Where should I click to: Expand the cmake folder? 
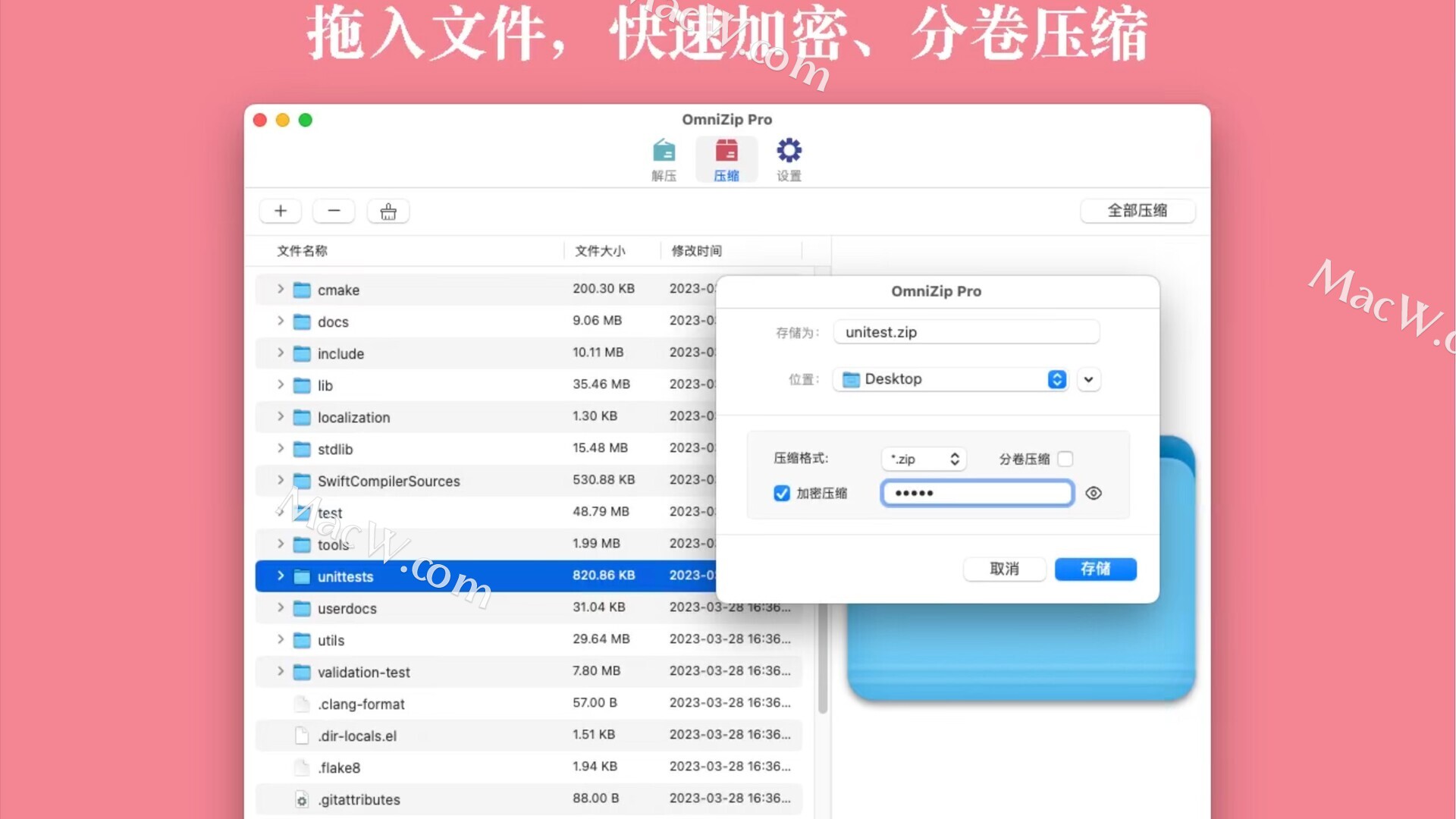(x=281, y=289)
